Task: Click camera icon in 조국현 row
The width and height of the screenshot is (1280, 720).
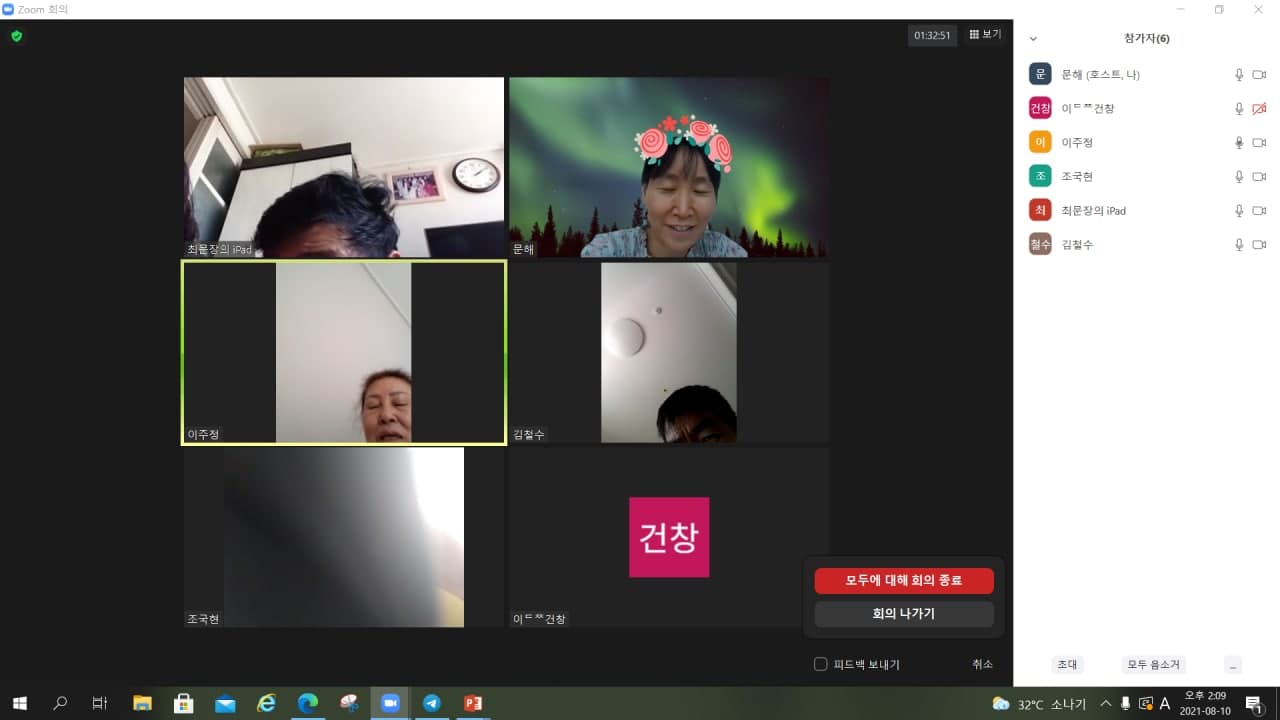Action: point(1259,176)
